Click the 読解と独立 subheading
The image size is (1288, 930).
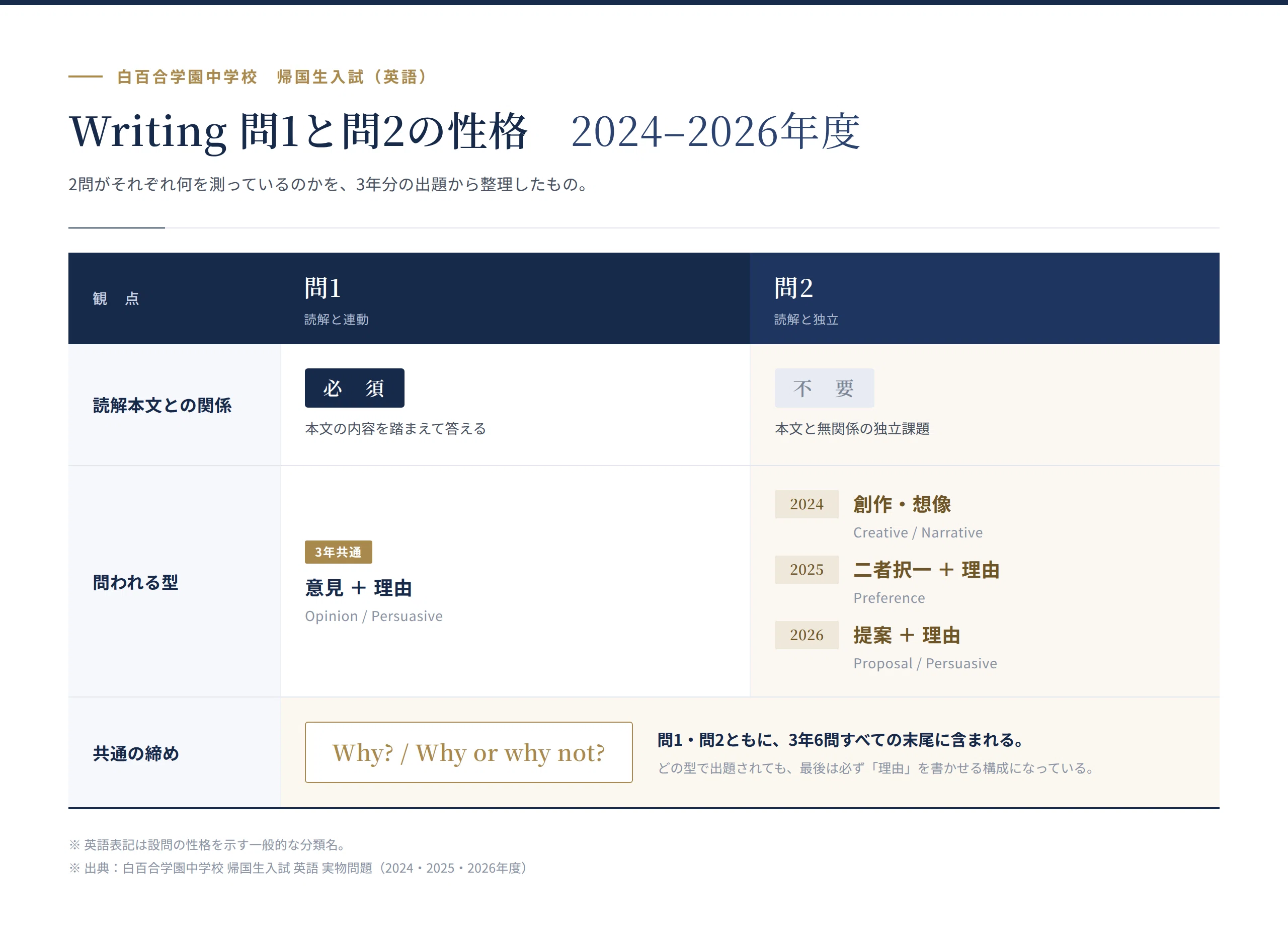pyautogui.click(x=806, y=319)
